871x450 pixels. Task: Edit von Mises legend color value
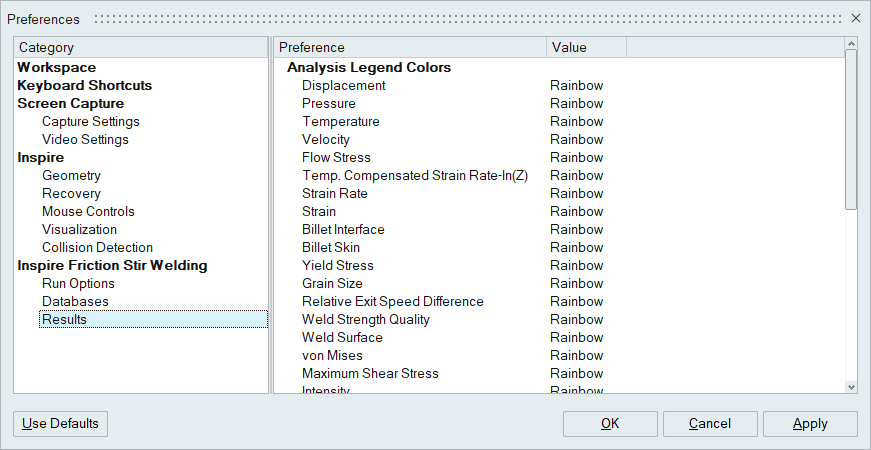(x=577, y=355)
